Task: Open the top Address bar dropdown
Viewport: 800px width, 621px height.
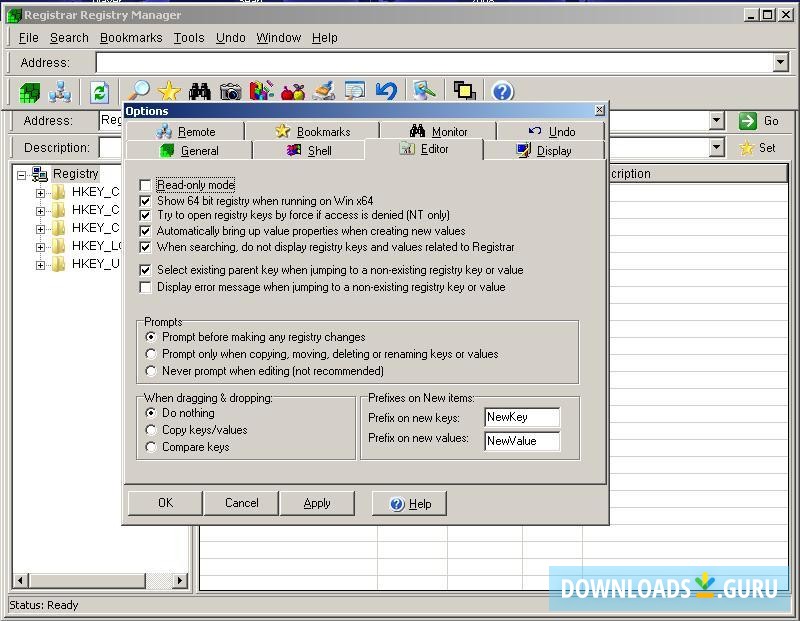Action: tap(780, 63)
